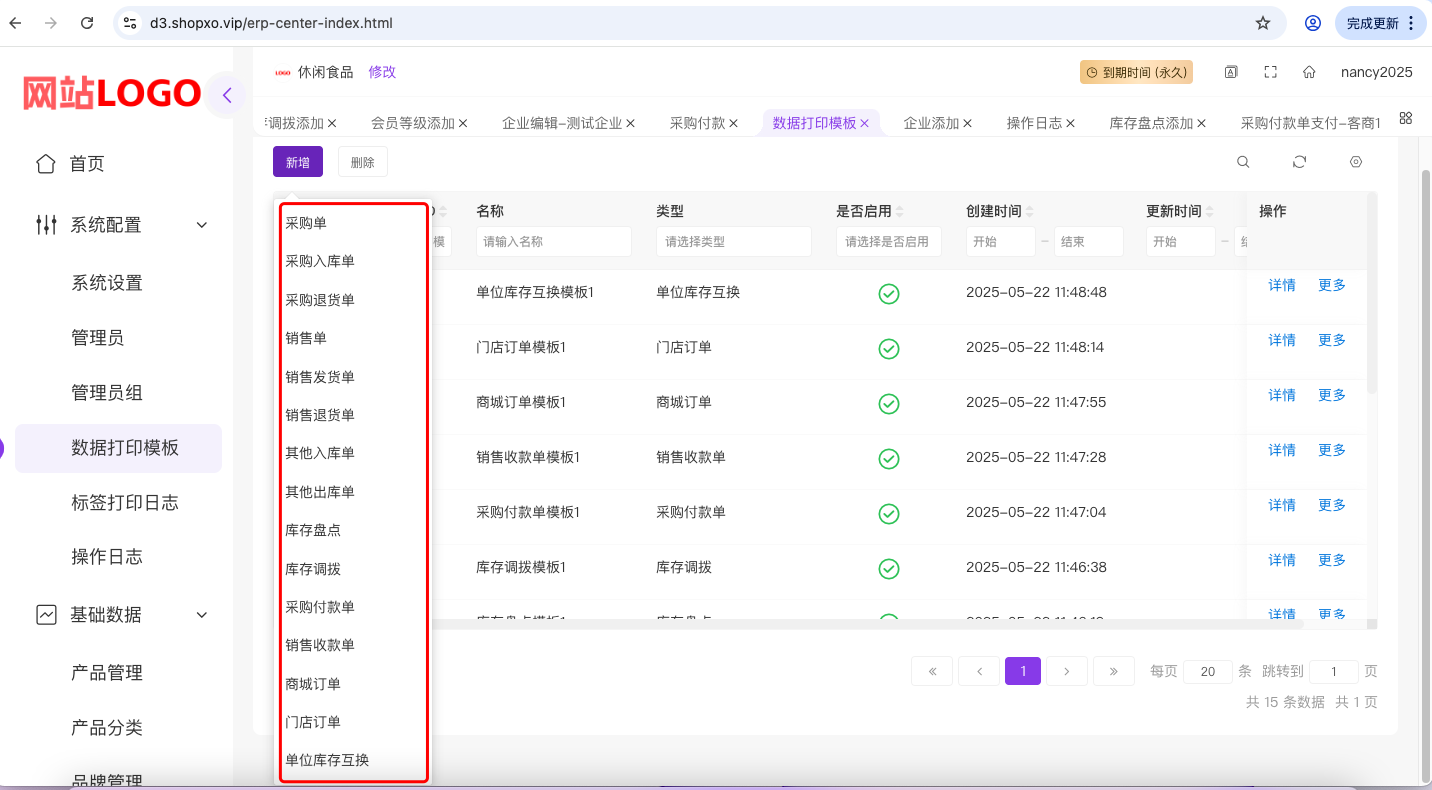1432x790 pixels.
Task: Open the tab grid icon beside the tabs
Action: [1406, 118]
